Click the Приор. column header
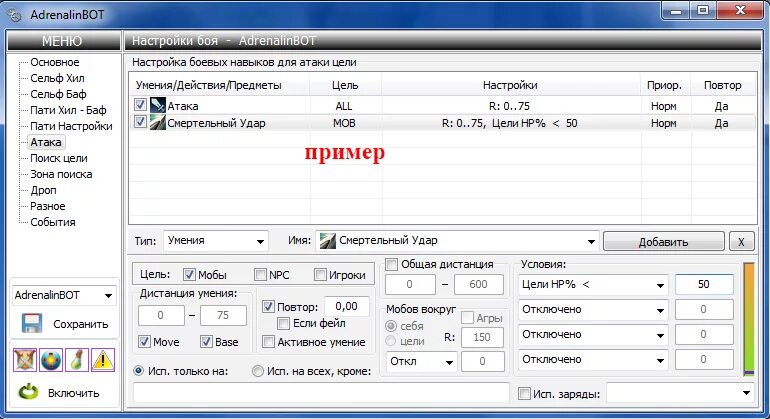Image resolution: width=770 pixels, height=419 pixels. point(665,85)
